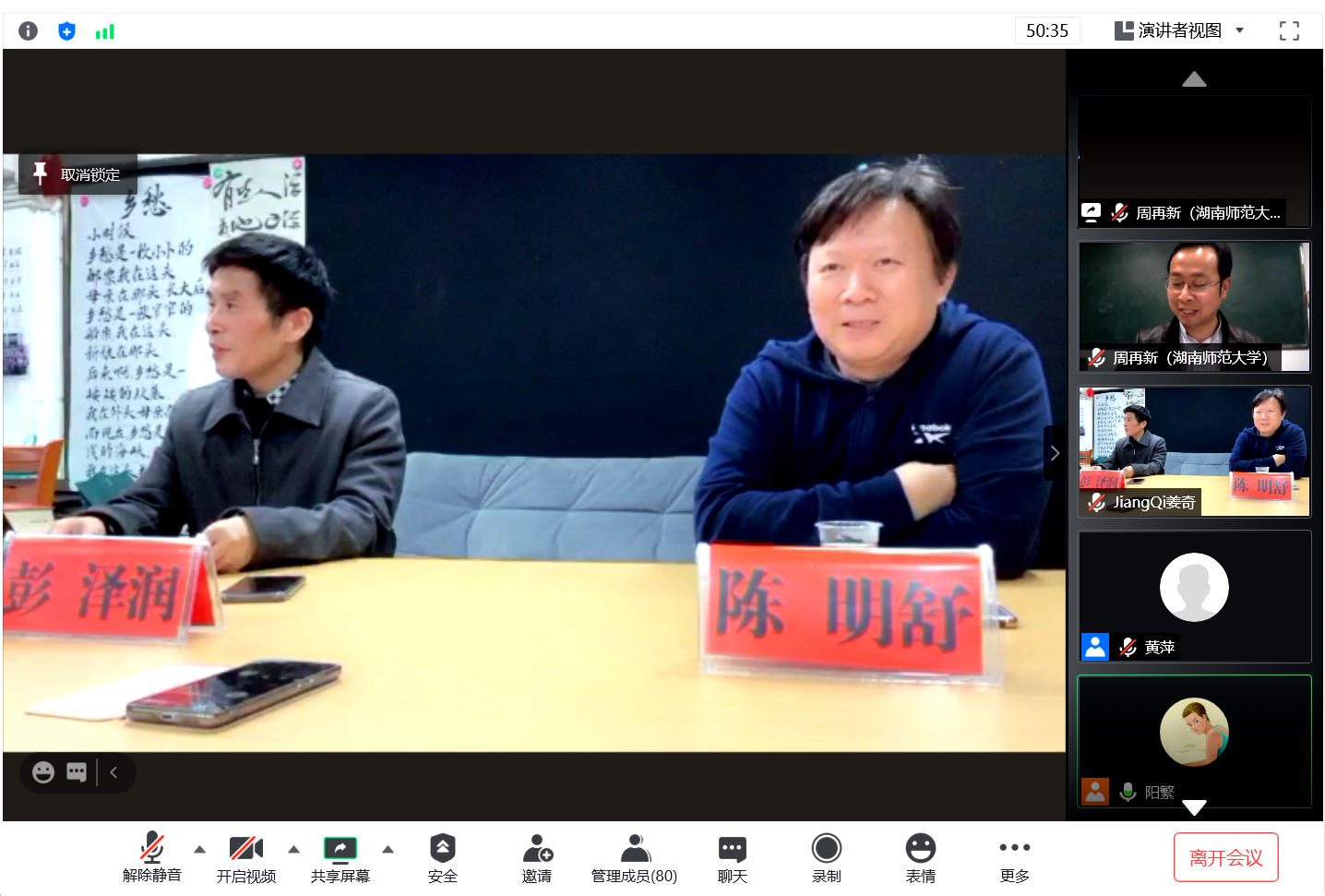Click Share Screen (共享屏幕)

pyautogui.click(x=340, y=858)
